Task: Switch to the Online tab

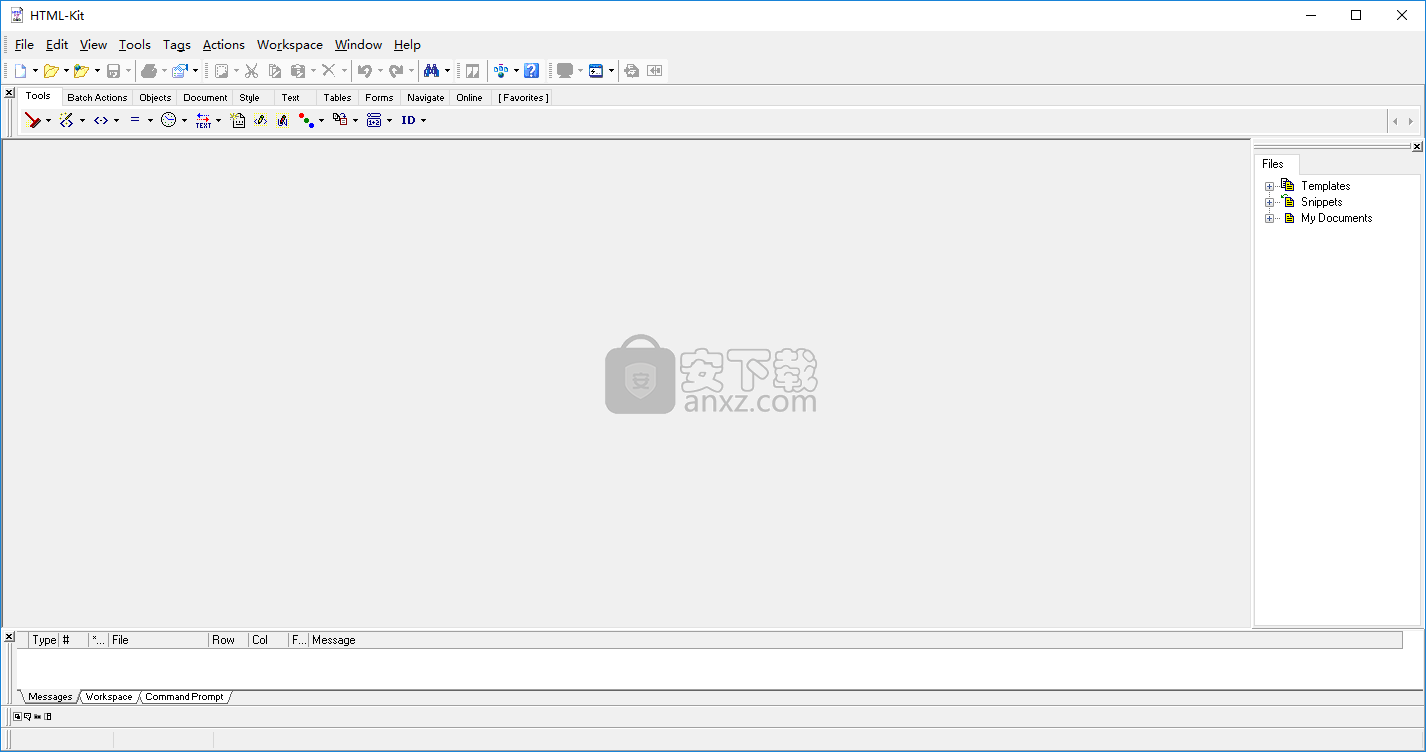Action: tap(469, 98)
